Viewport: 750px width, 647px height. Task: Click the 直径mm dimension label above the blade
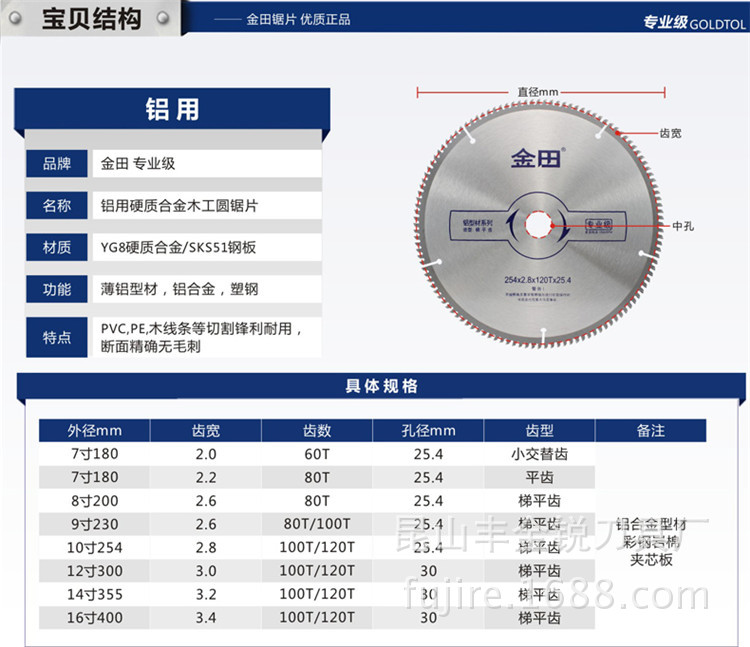pyautogui.click(x=538, y=91)
